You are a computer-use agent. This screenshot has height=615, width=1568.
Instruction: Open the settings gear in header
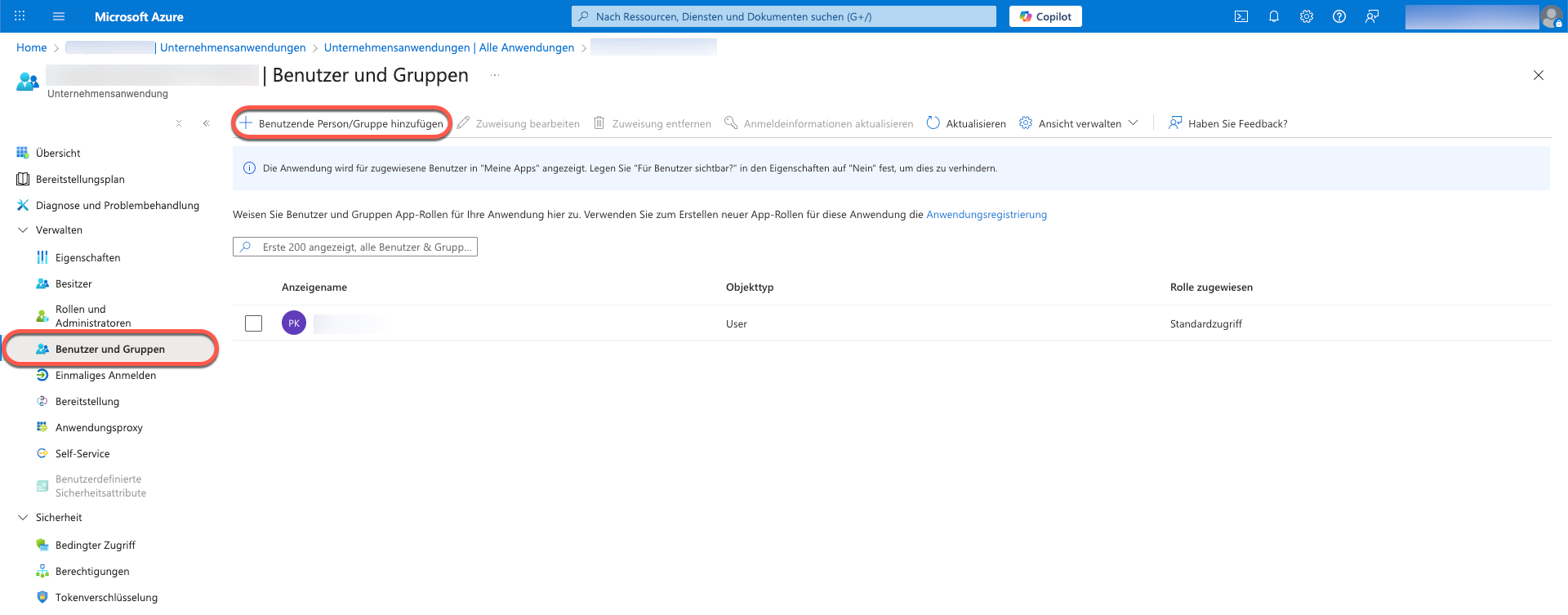pyautogui.click(x=1306, y=16)
